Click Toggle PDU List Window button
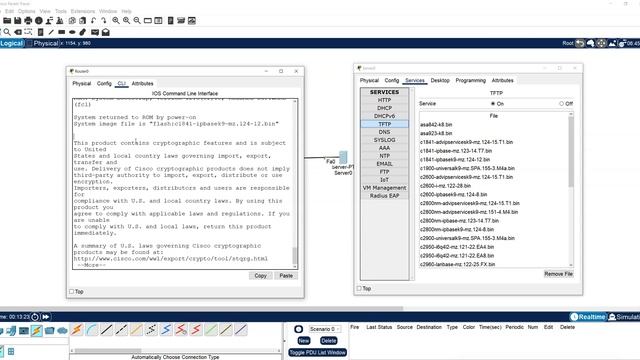 coord(318,352)
